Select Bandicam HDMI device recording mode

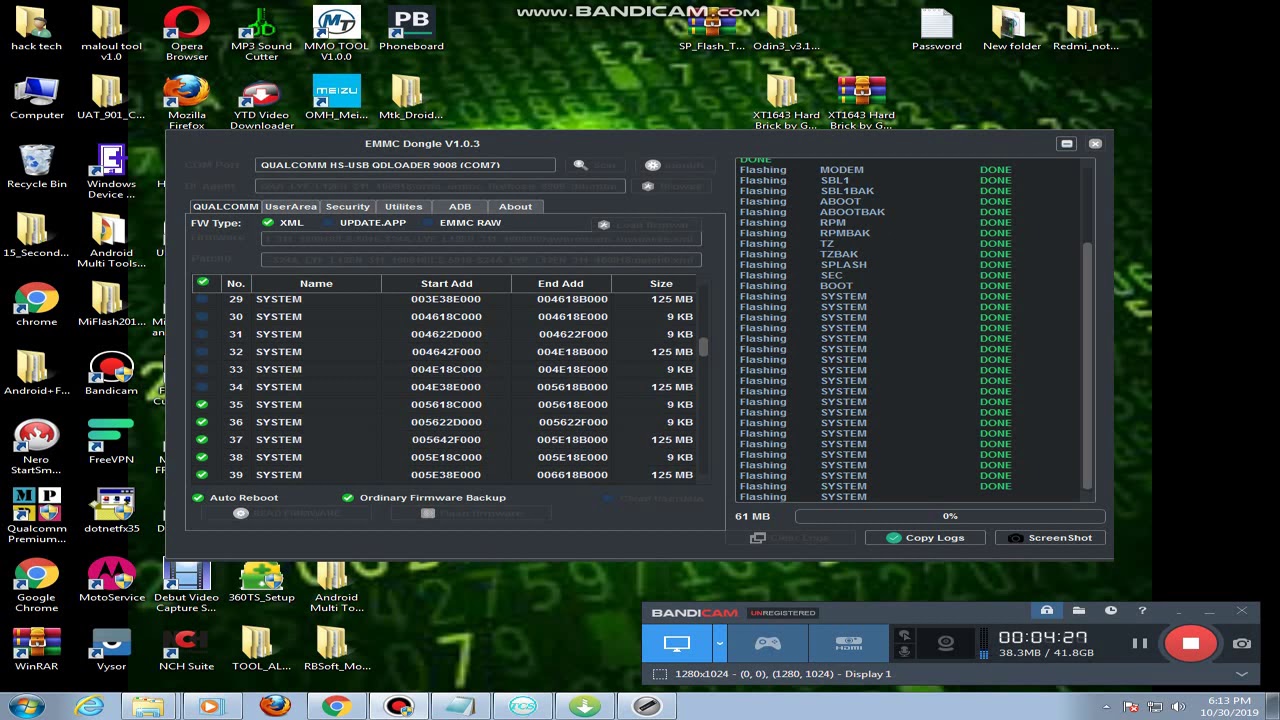[x=849, y=644]
